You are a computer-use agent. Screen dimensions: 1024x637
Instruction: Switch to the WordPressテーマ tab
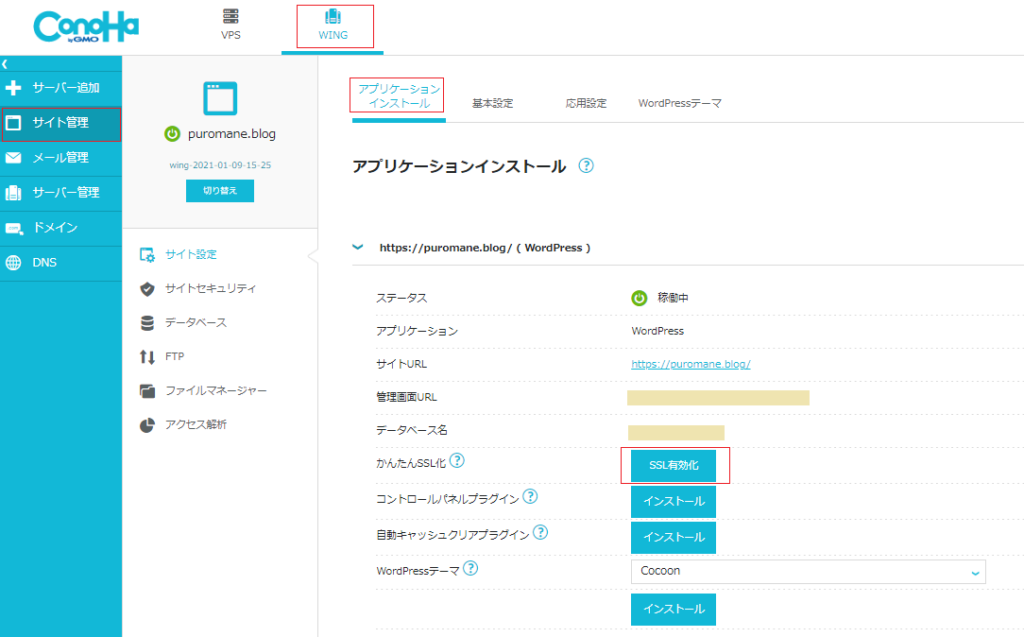[x=680, y=103]
